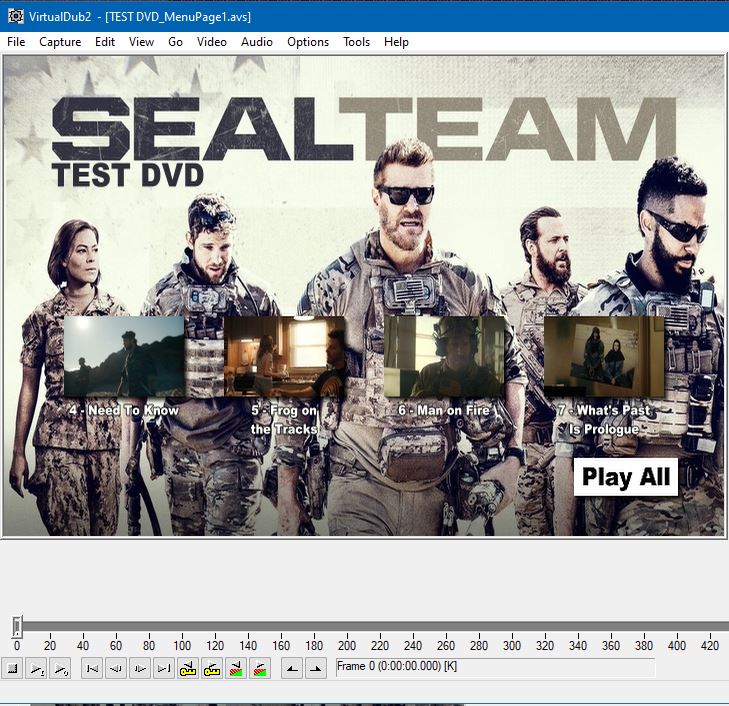Click the '6 - Man on Fire' caption

coord(444,410)
